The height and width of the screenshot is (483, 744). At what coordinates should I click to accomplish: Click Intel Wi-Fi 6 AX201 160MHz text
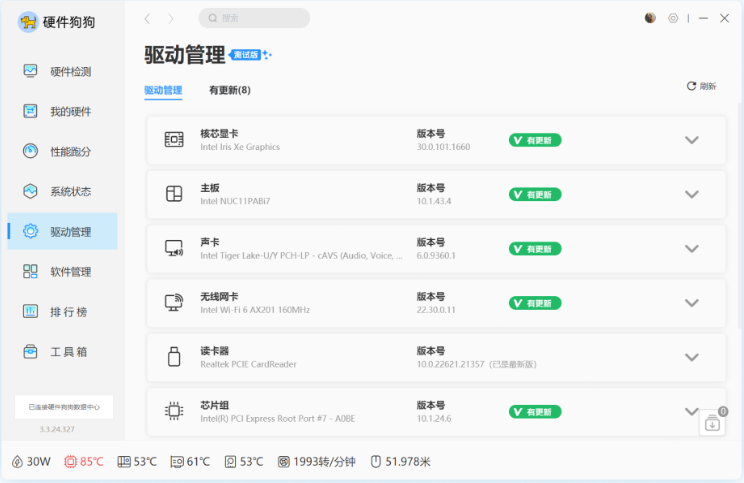click(255, 310)
